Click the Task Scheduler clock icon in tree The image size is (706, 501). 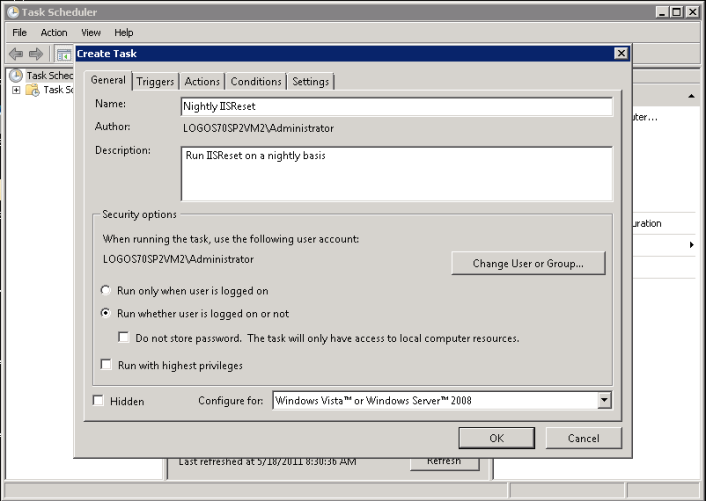(16, 75)
